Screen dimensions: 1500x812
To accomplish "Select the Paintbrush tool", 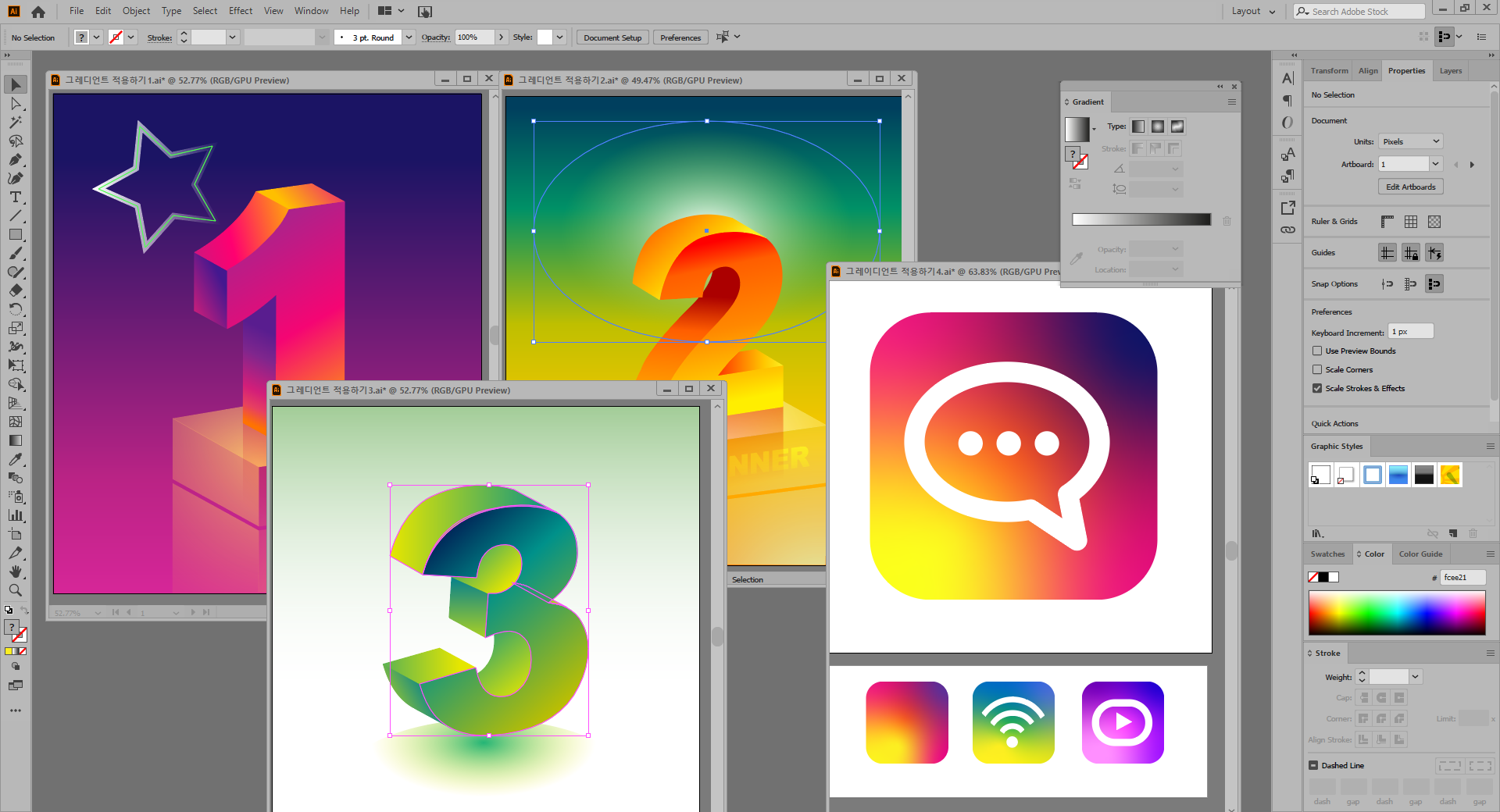I will (16, 253).
